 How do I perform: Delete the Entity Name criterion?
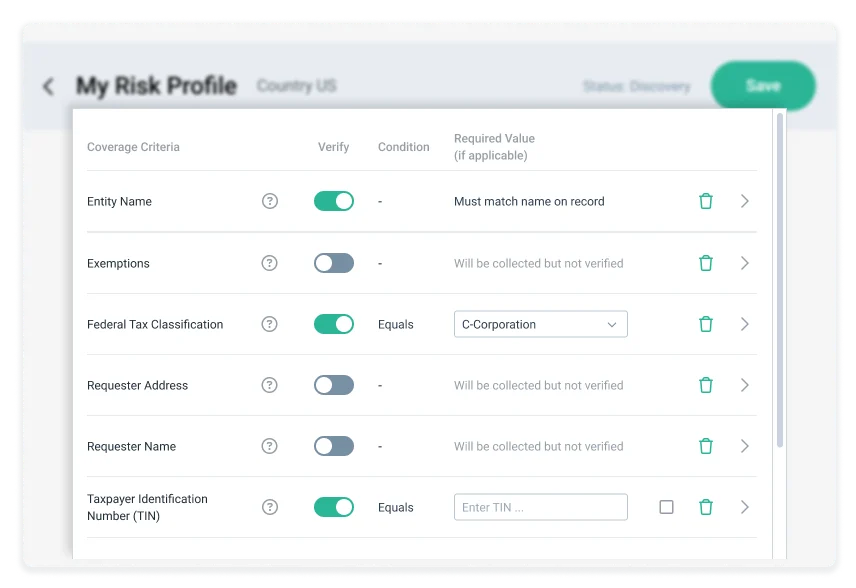pos(706,201)
